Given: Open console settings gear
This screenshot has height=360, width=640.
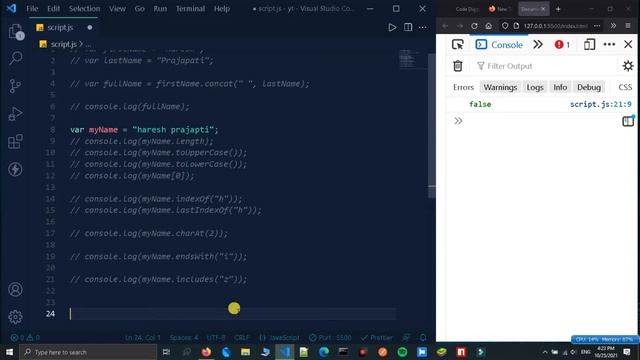Looking at the screenshot, I should 628,66.
